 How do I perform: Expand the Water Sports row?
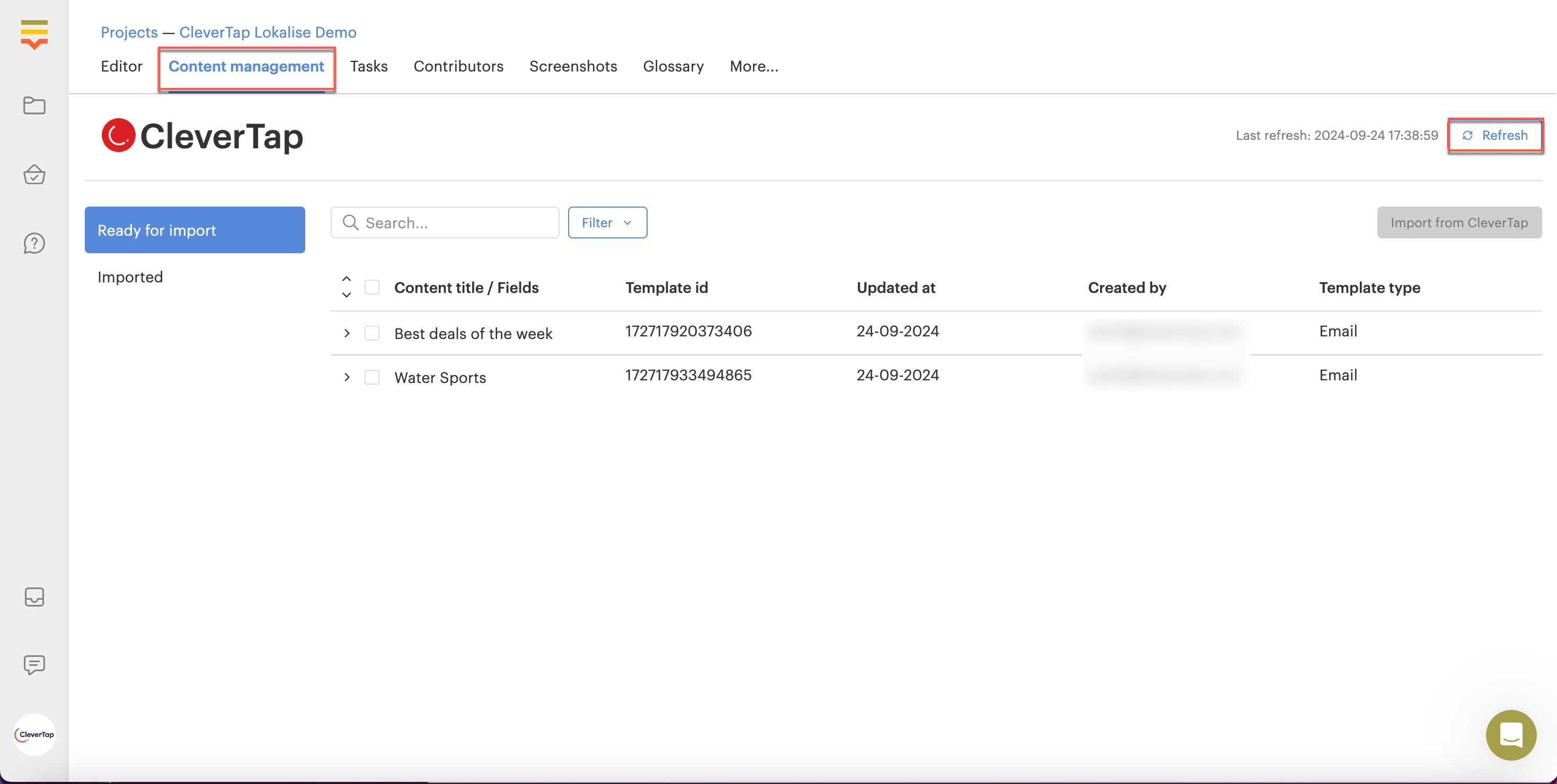pos(347,378)
